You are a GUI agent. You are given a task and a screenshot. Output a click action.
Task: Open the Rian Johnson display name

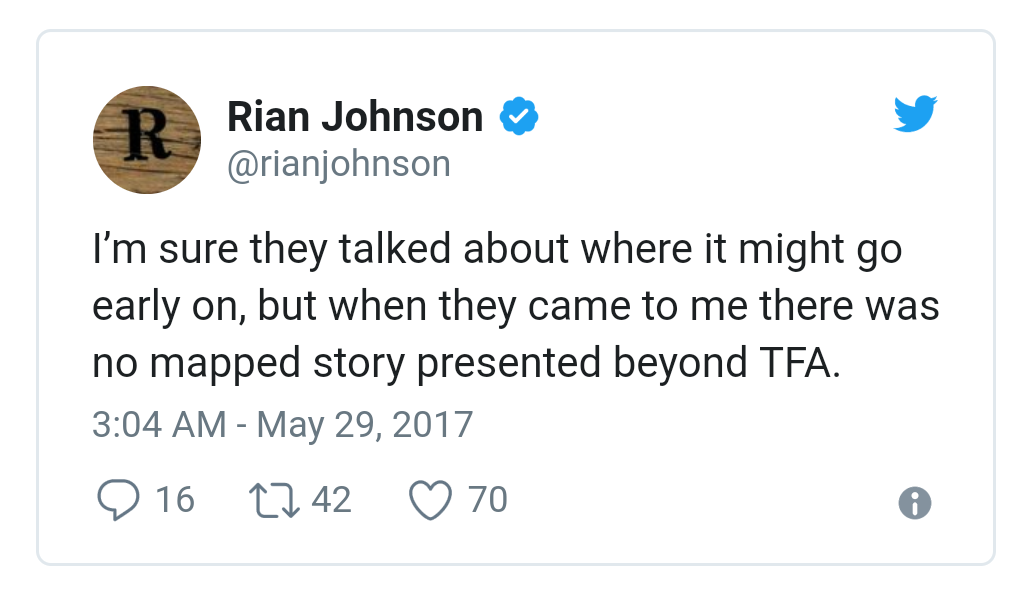355,117
